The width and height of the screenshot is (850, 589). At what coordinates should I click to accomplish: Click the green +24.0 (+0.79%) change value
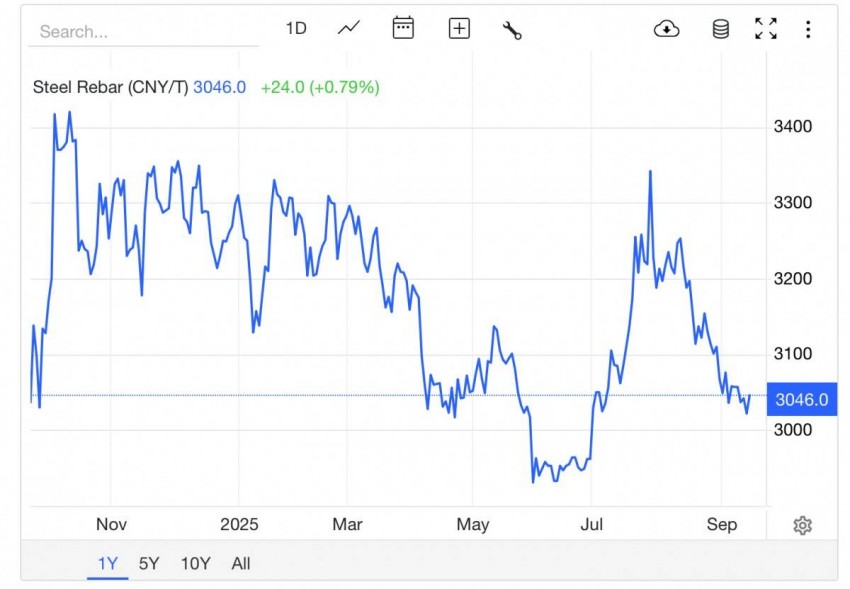(320, 87)
